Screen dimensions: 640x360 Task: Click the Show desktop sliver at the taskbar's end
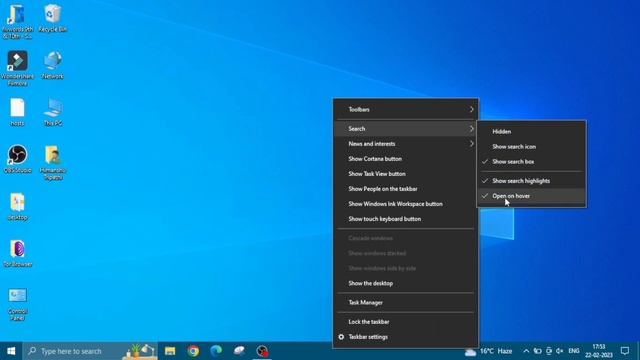(638, 351)
